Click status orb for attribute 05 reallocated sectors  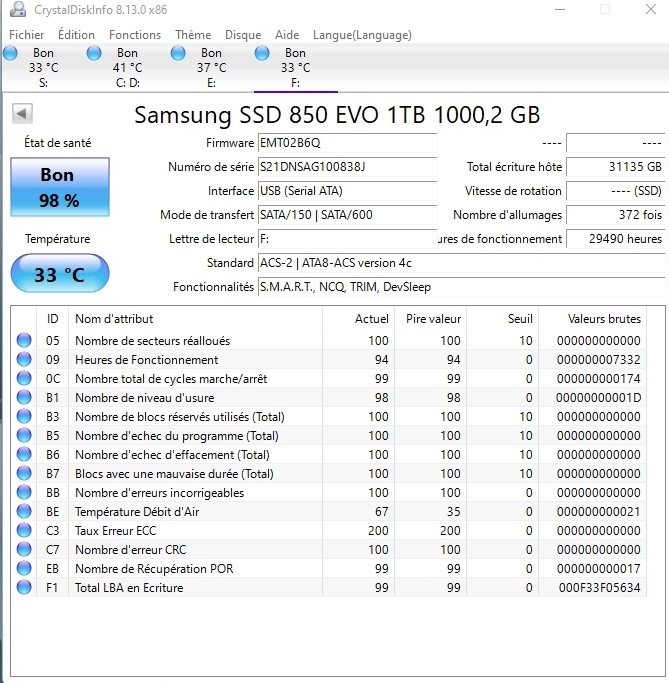[x=24, y=341]
